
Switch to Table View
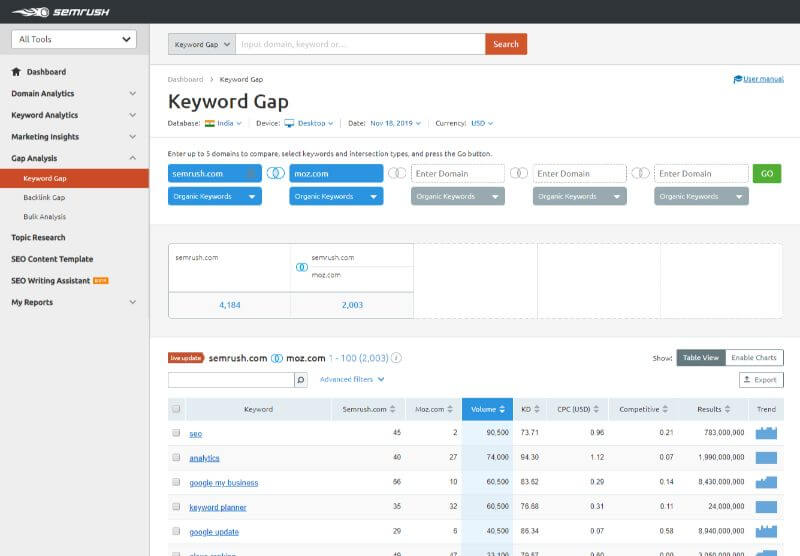[x=701, y=358]
